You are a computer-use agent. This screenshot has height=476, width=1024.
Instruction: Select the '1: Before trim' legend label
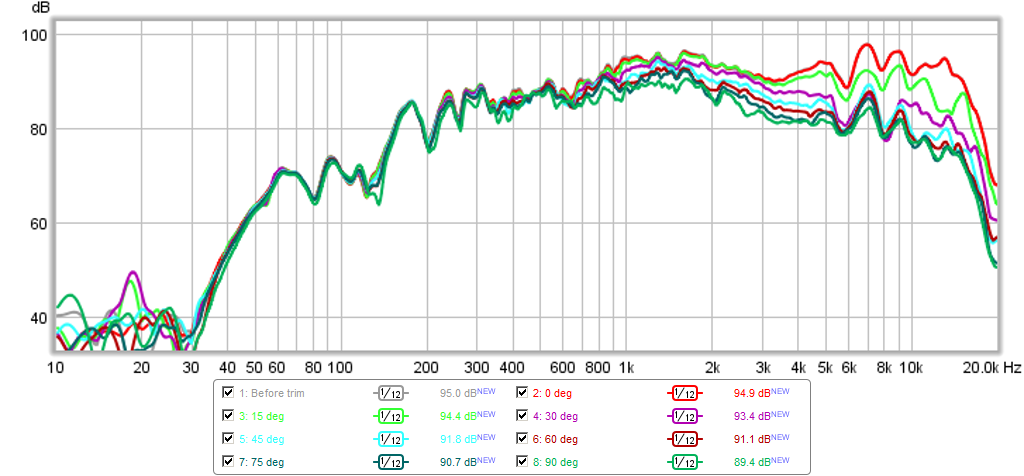pos(272,393)
